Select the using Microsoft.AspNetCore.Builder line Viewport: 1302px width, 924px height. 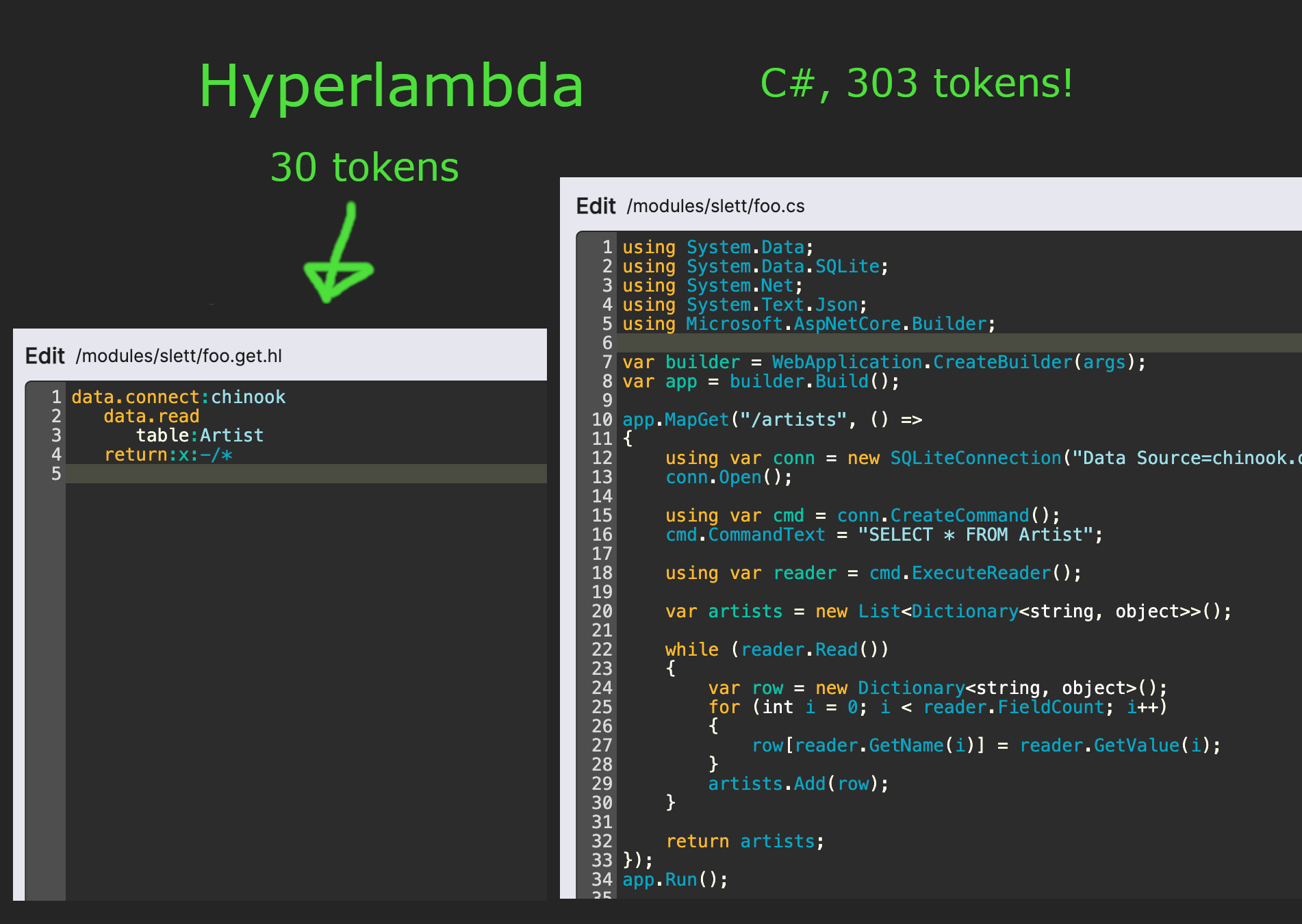click(x=808, y=324)
